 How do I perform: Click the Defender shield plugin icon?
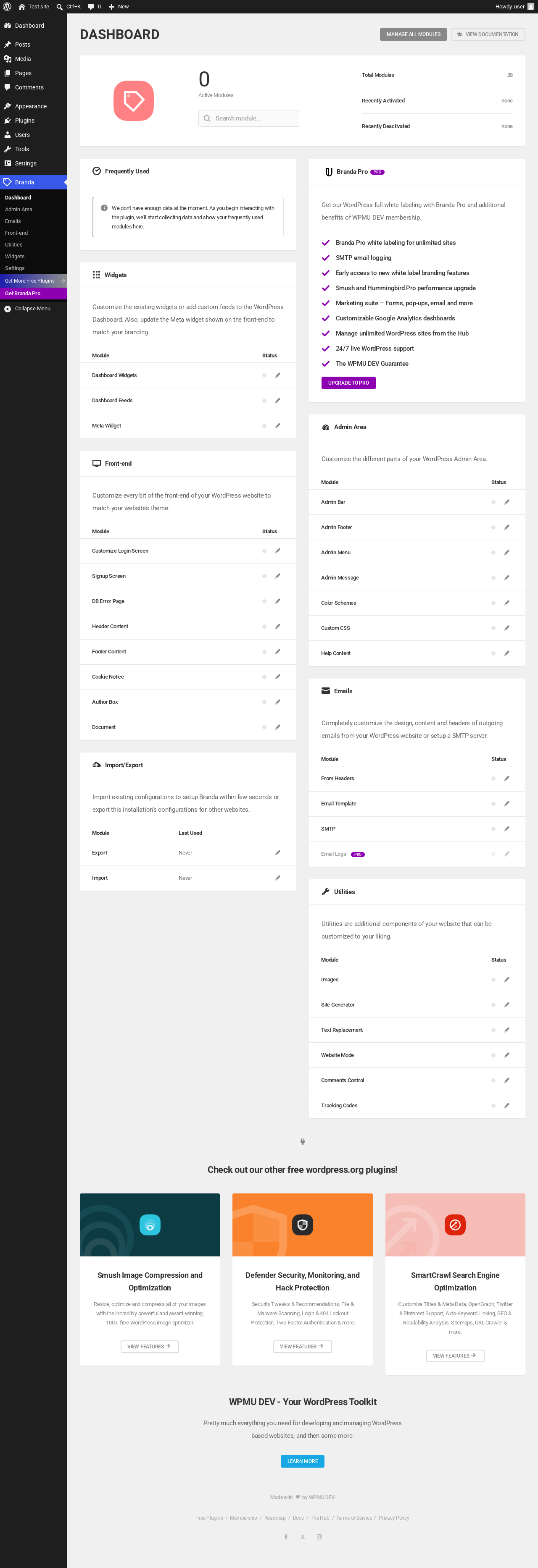coord(303,1225)
